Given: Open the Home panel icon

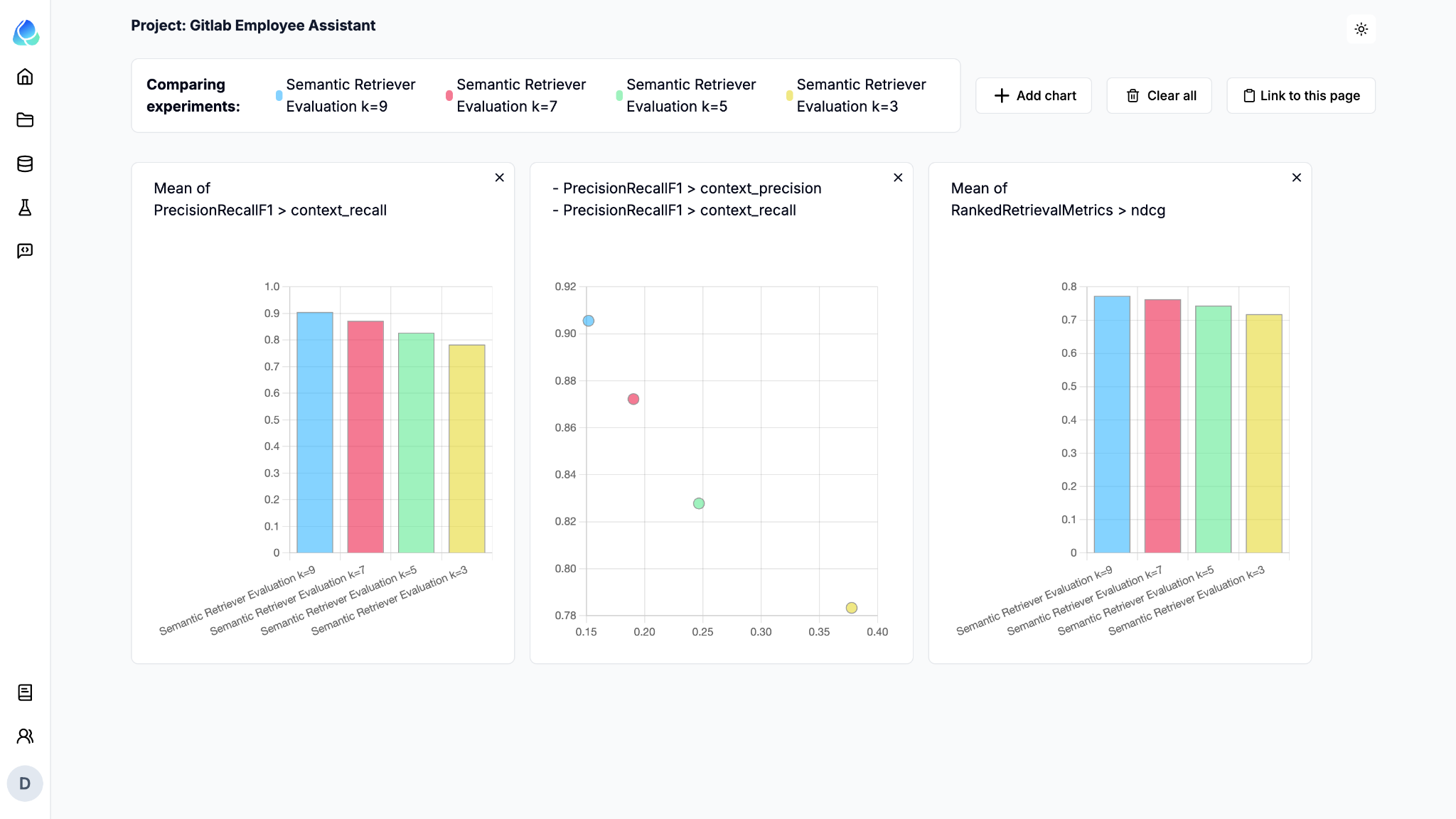Looking at the screenshot, I should point(25,77).
